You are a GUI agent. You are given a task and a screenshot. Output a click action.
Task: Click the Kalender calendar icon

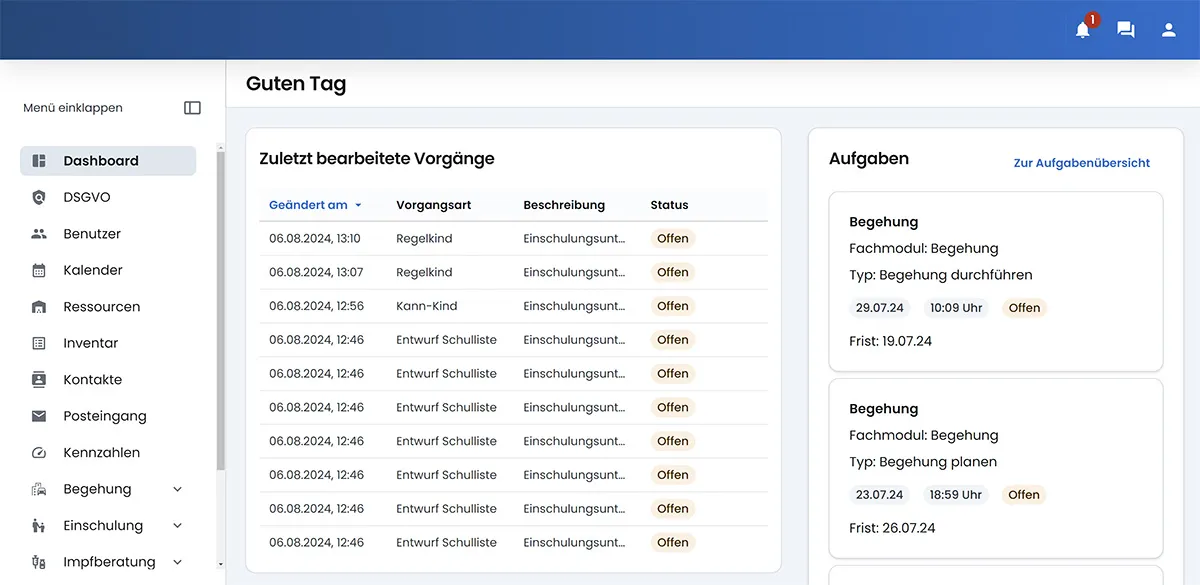pyautogui.click(x=39, y=270)
